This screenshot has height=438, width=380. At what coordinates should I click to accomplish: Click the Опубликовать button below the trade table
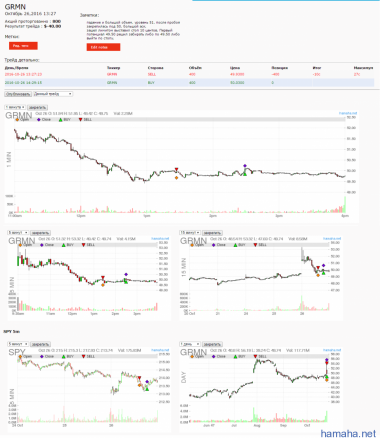pyautogui.click(x=18, y=94)
